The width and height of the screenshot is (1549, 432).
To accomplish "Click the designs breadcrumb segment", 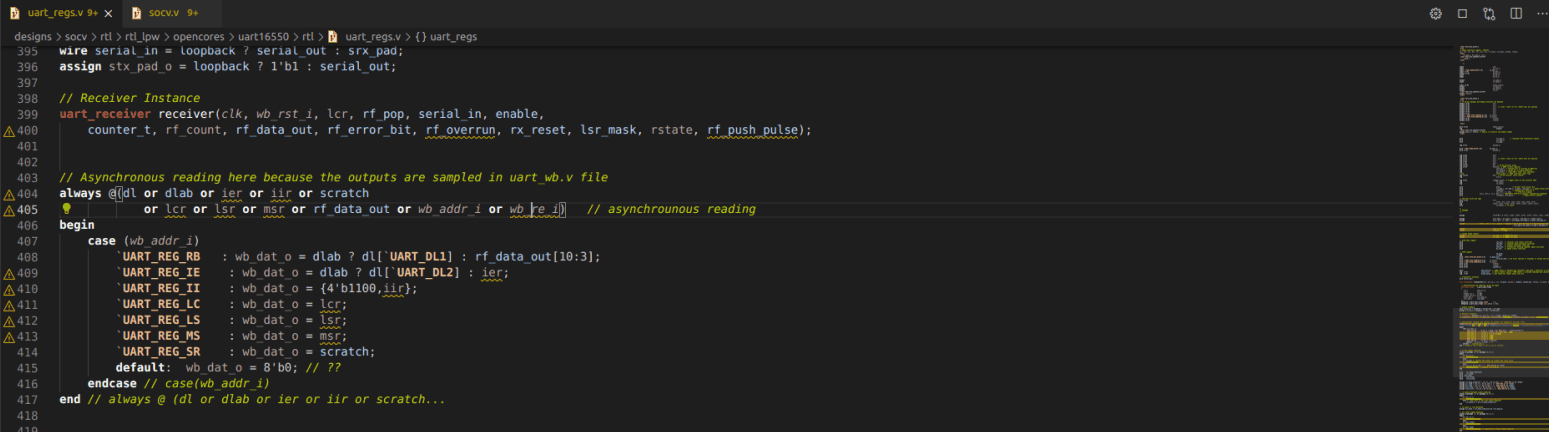I will click(x=33, y=36).
